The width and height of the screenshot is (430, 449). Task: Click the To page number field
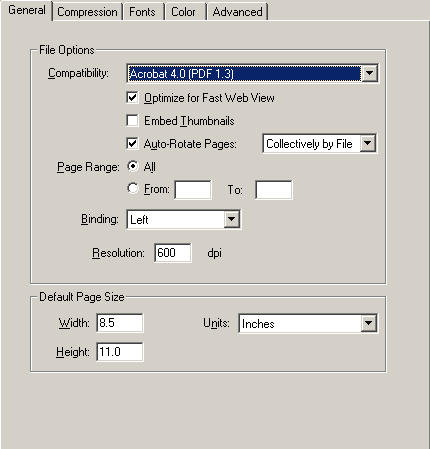click(274, 190)
